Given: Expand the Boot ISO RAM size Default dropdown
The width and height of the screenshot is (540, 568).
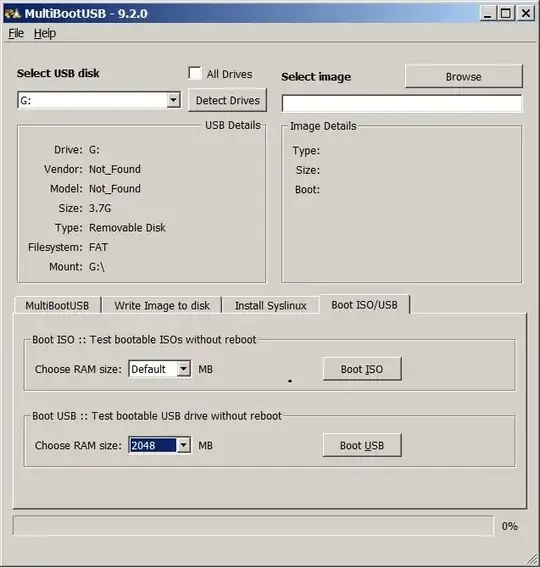Looking at the screenshot, I should (184, 369).
